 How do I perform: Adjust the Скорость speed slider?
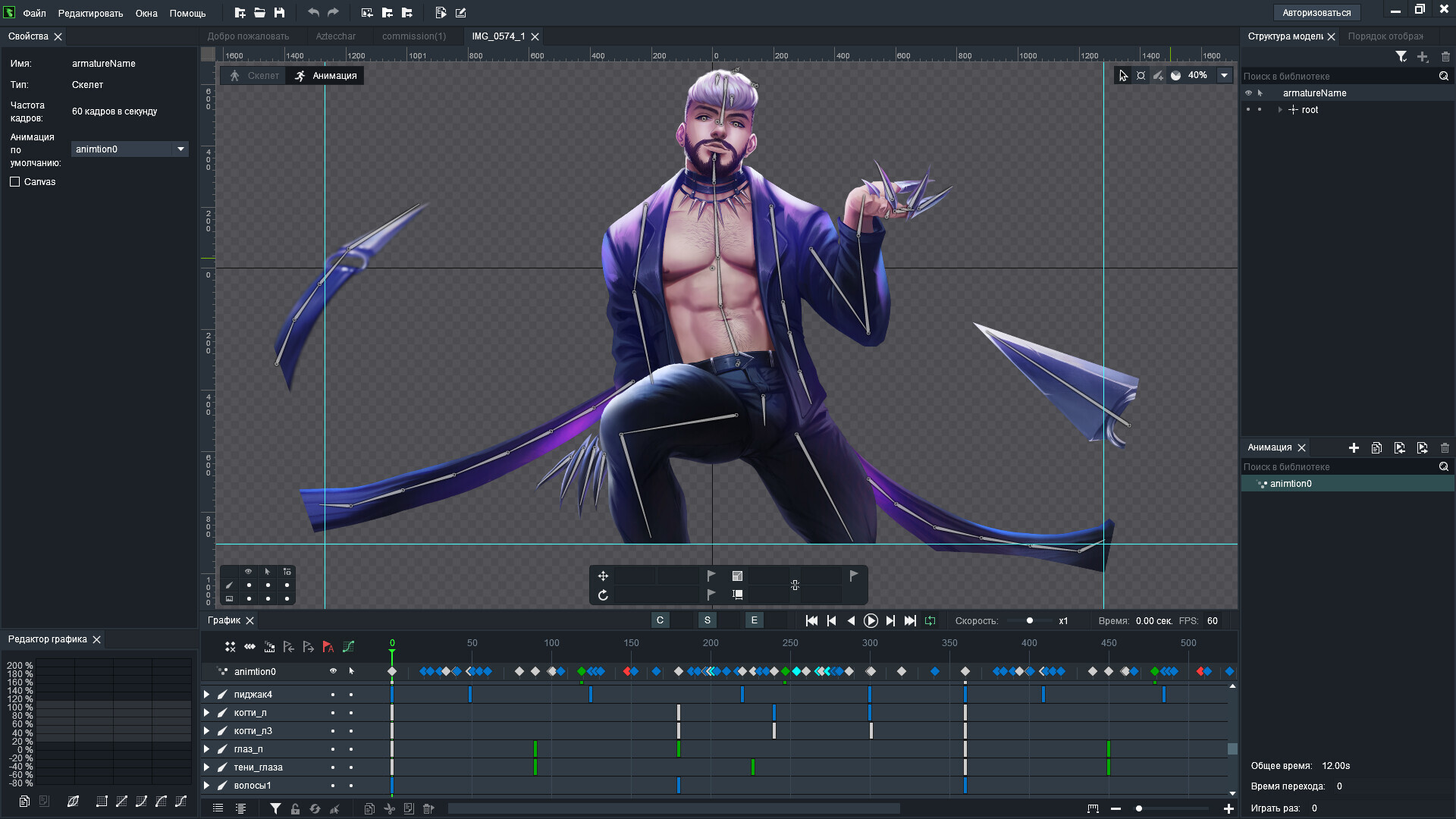[x=1030, y=621]
